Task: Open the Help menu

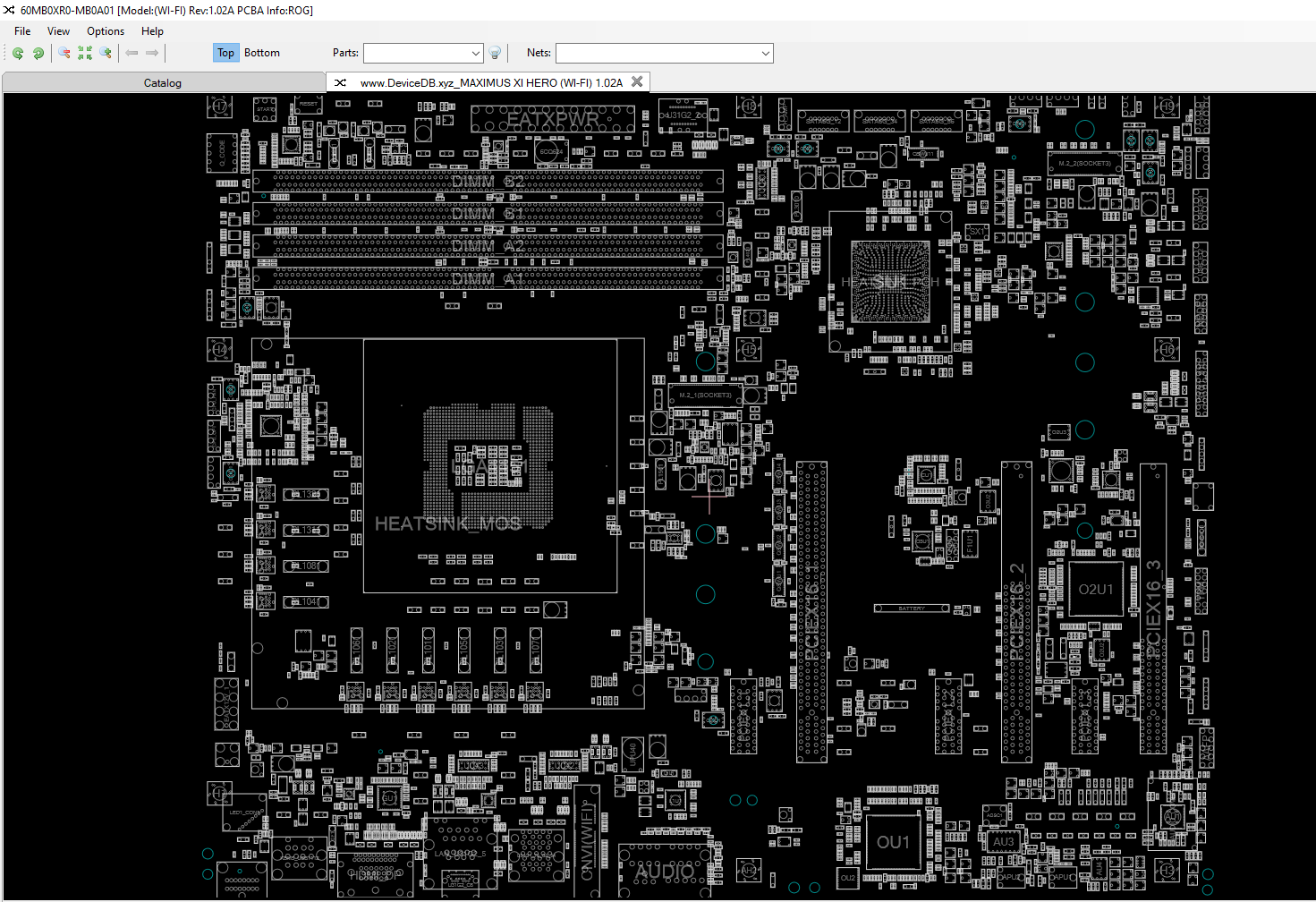Action: click(152, 30)
